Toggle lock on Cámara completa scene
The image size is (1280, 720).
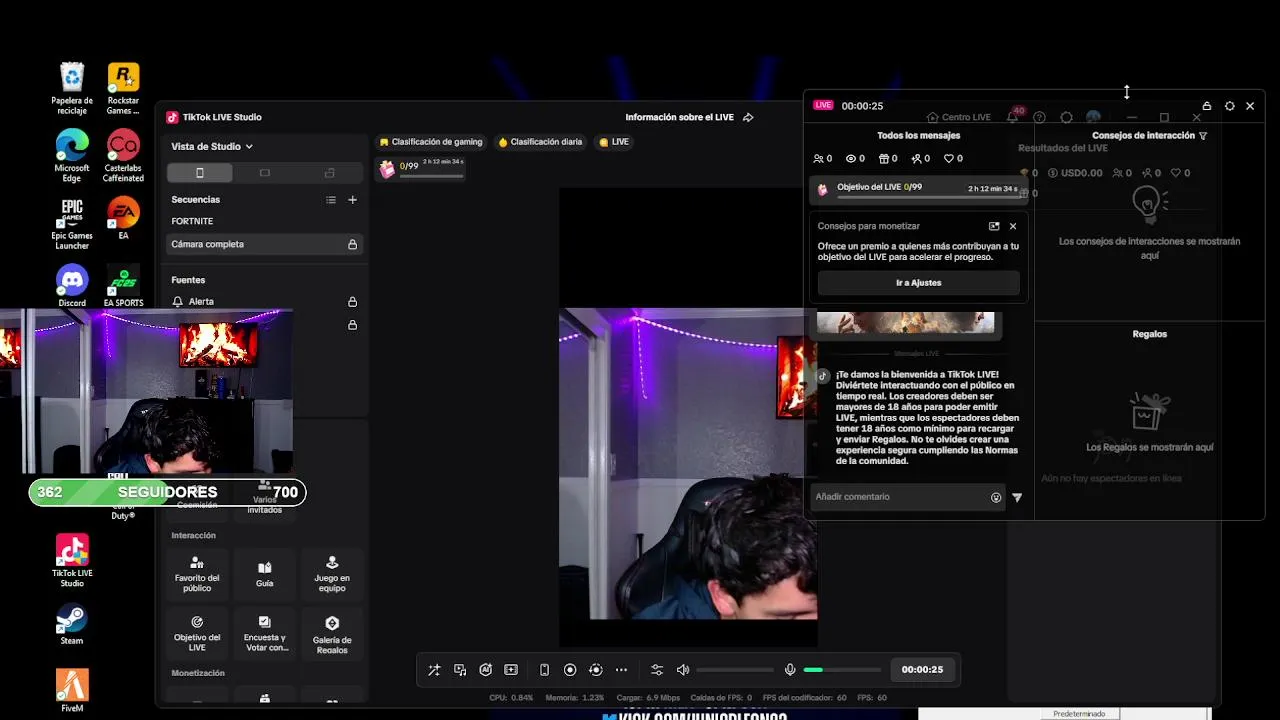[x=352, y=244]
